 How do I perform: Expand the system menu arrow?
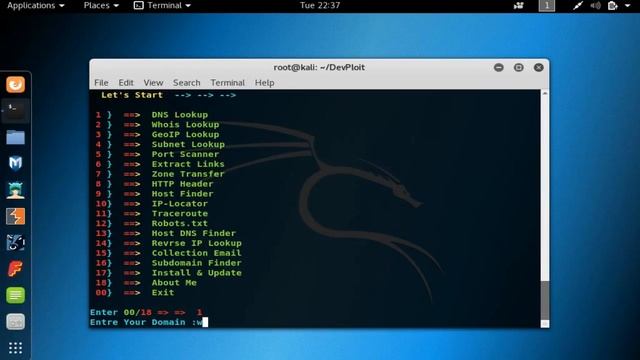[x=628, y=6]
